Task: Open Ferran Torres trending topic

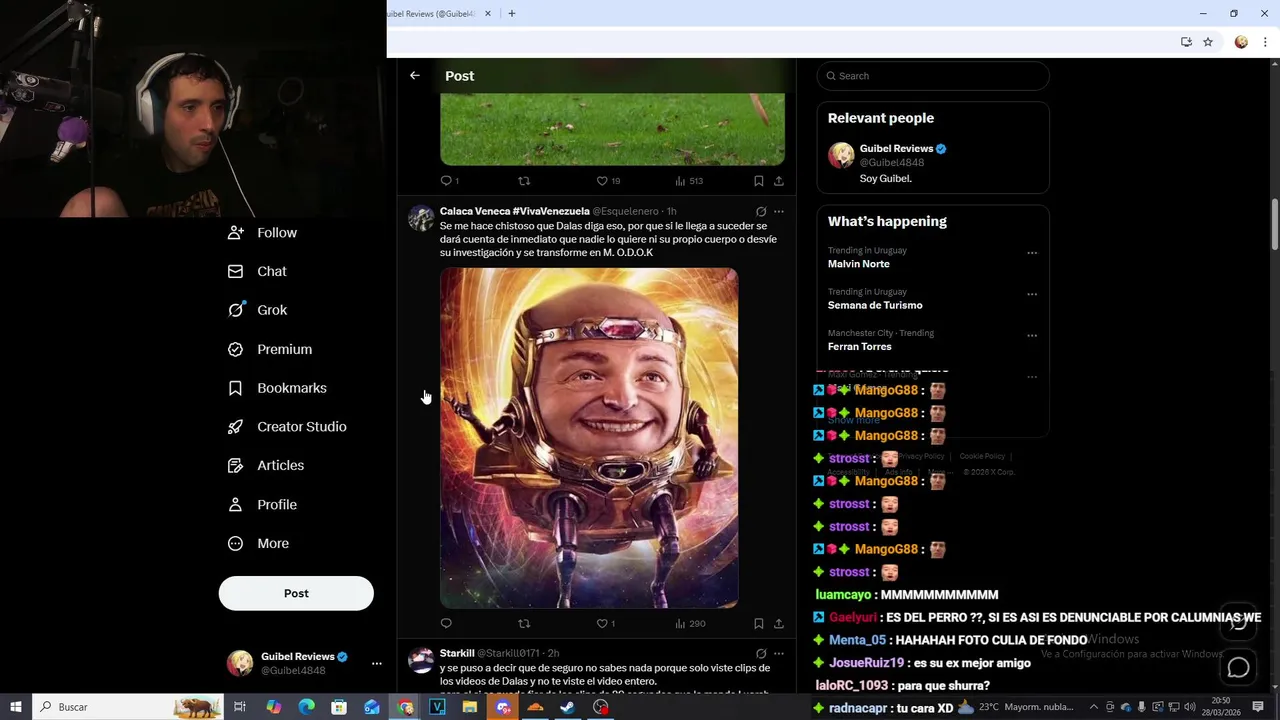Action: pos(859,346)
